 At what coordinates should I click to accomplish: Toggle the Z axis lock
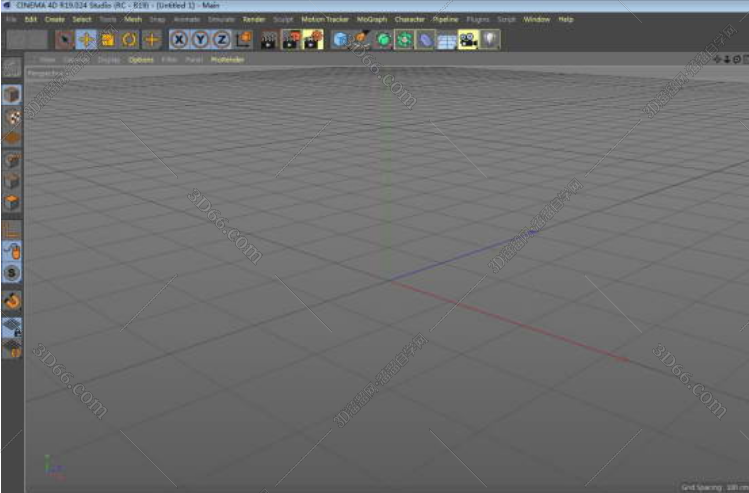tap(221, 40)
